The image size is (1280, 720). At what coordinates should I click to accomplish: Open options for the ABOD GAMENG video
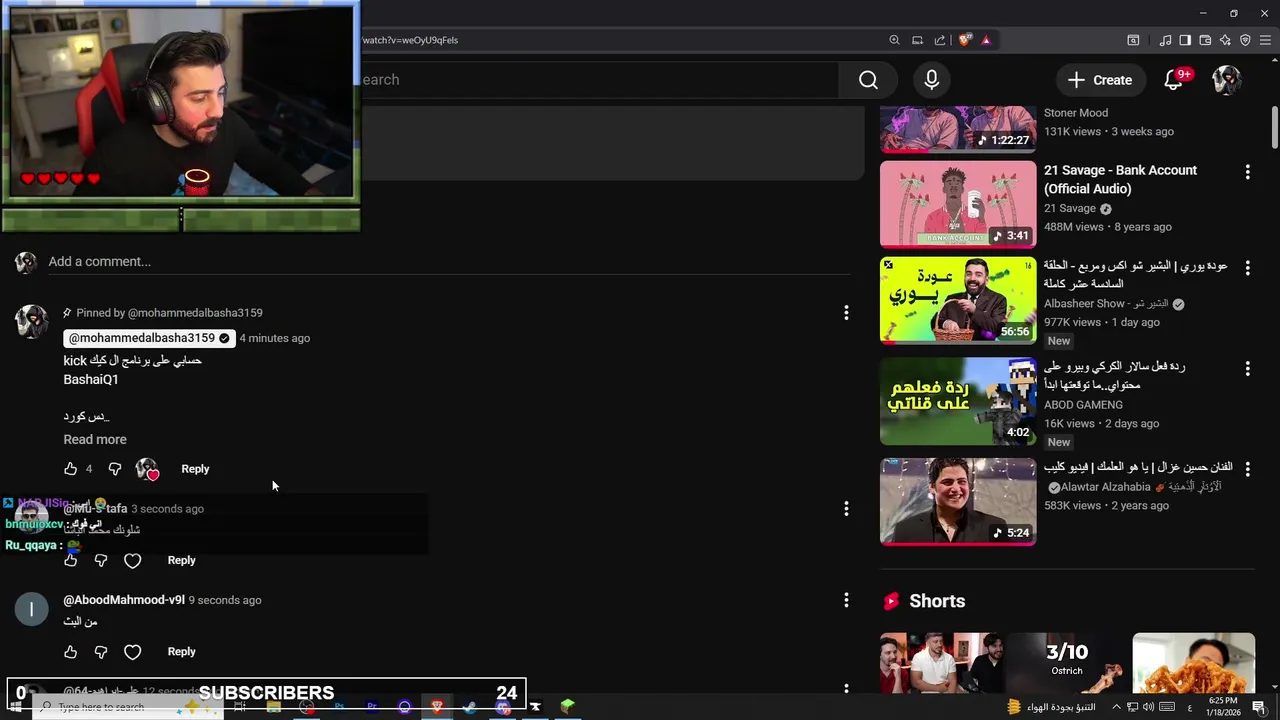point(1247,369)
